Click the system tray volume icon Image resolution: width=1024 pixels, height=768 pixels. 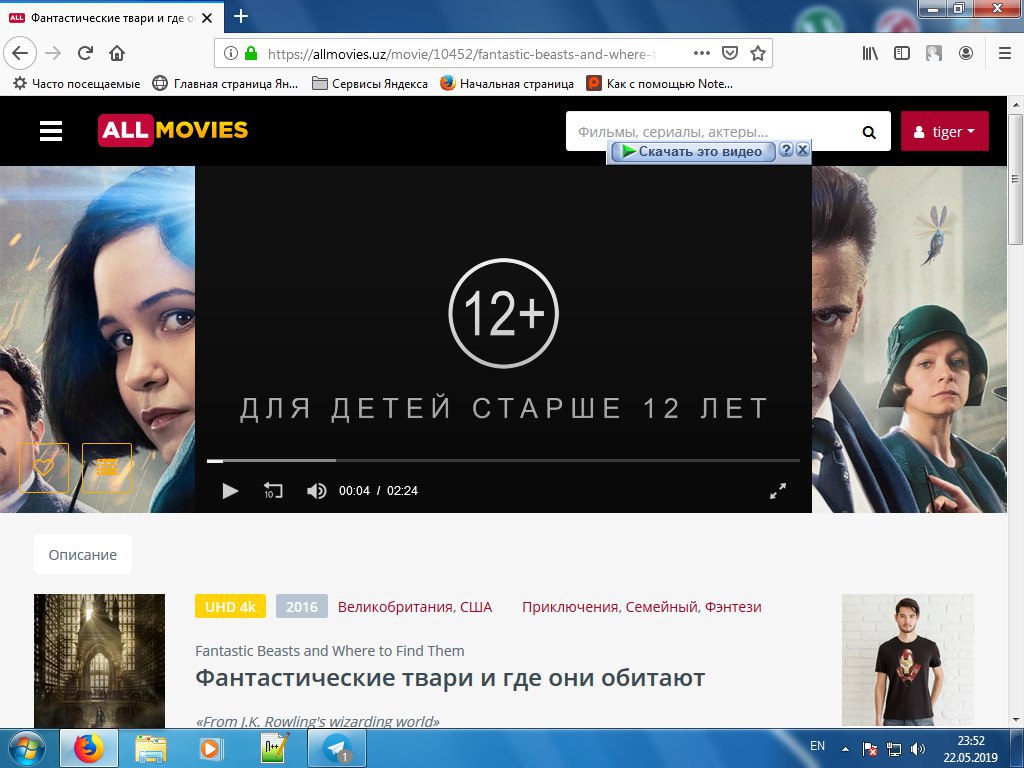click(918, 749)
